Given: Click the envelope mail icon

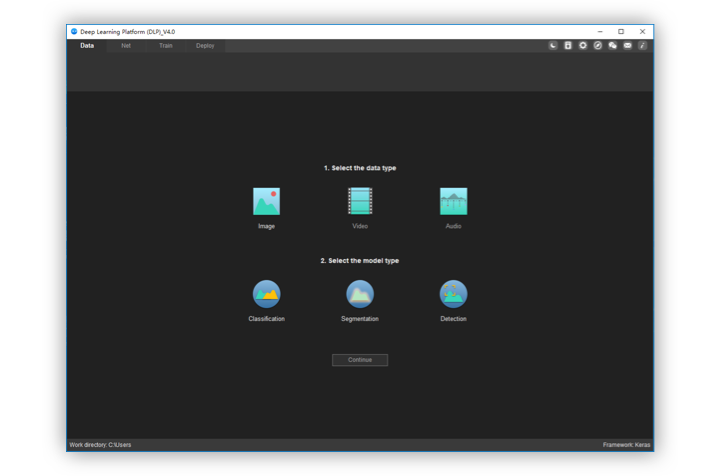Looking at the screenshot, I should click(x=627, y=45).
